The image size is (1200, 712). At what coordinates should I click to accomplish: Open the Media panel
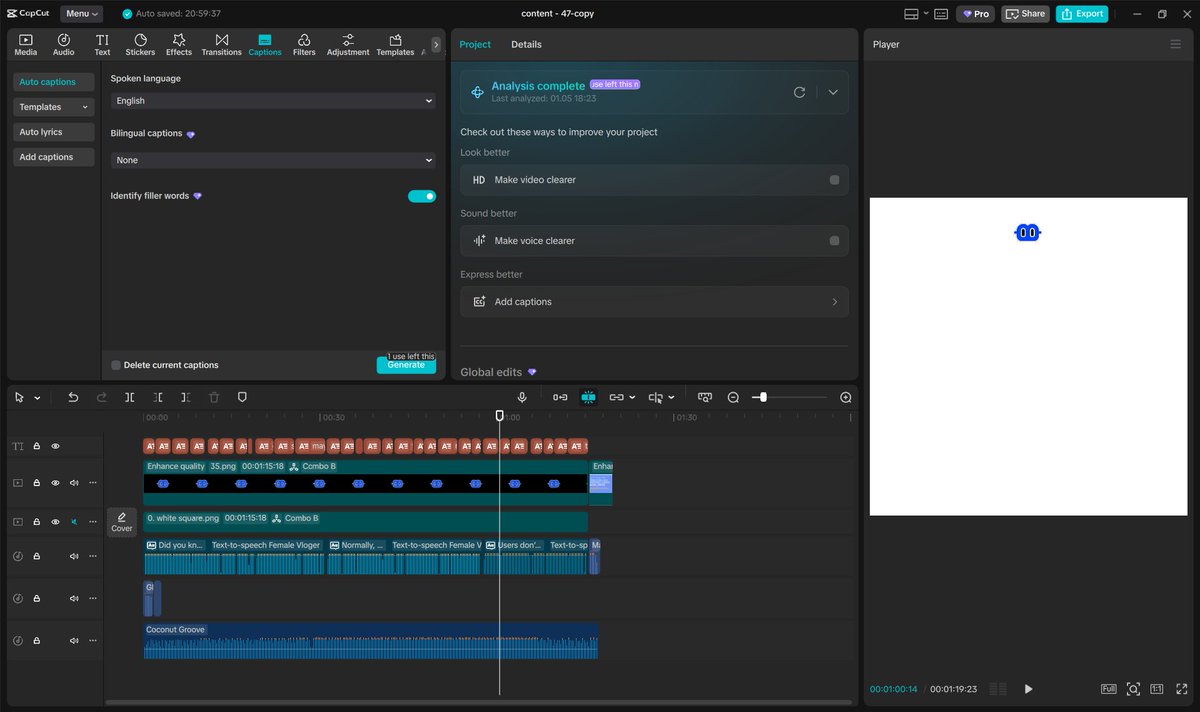point(26,45)
